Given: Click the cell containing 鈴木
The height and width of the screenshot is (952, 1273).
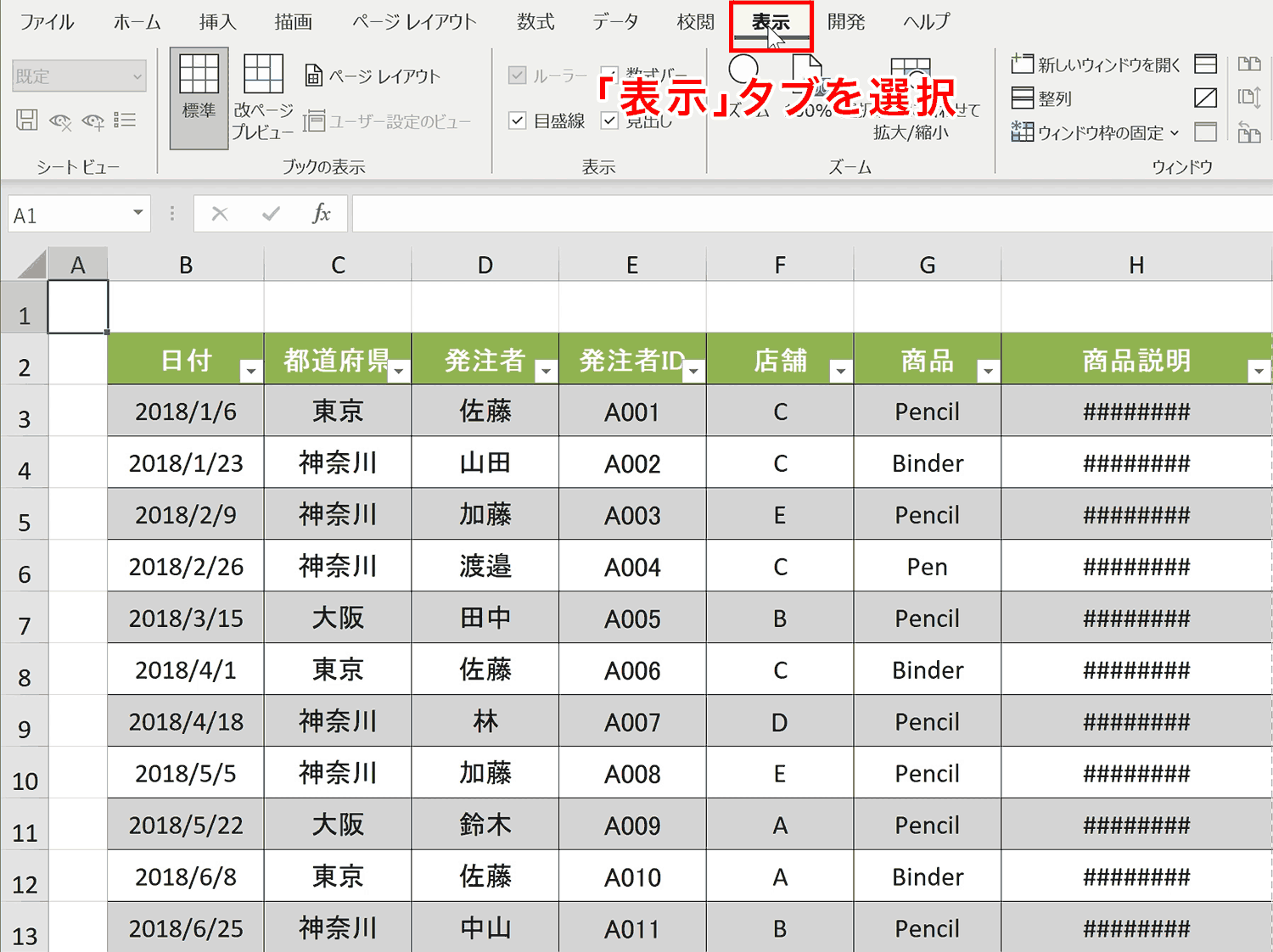Looking at the screenshot, I should (485, 825).
